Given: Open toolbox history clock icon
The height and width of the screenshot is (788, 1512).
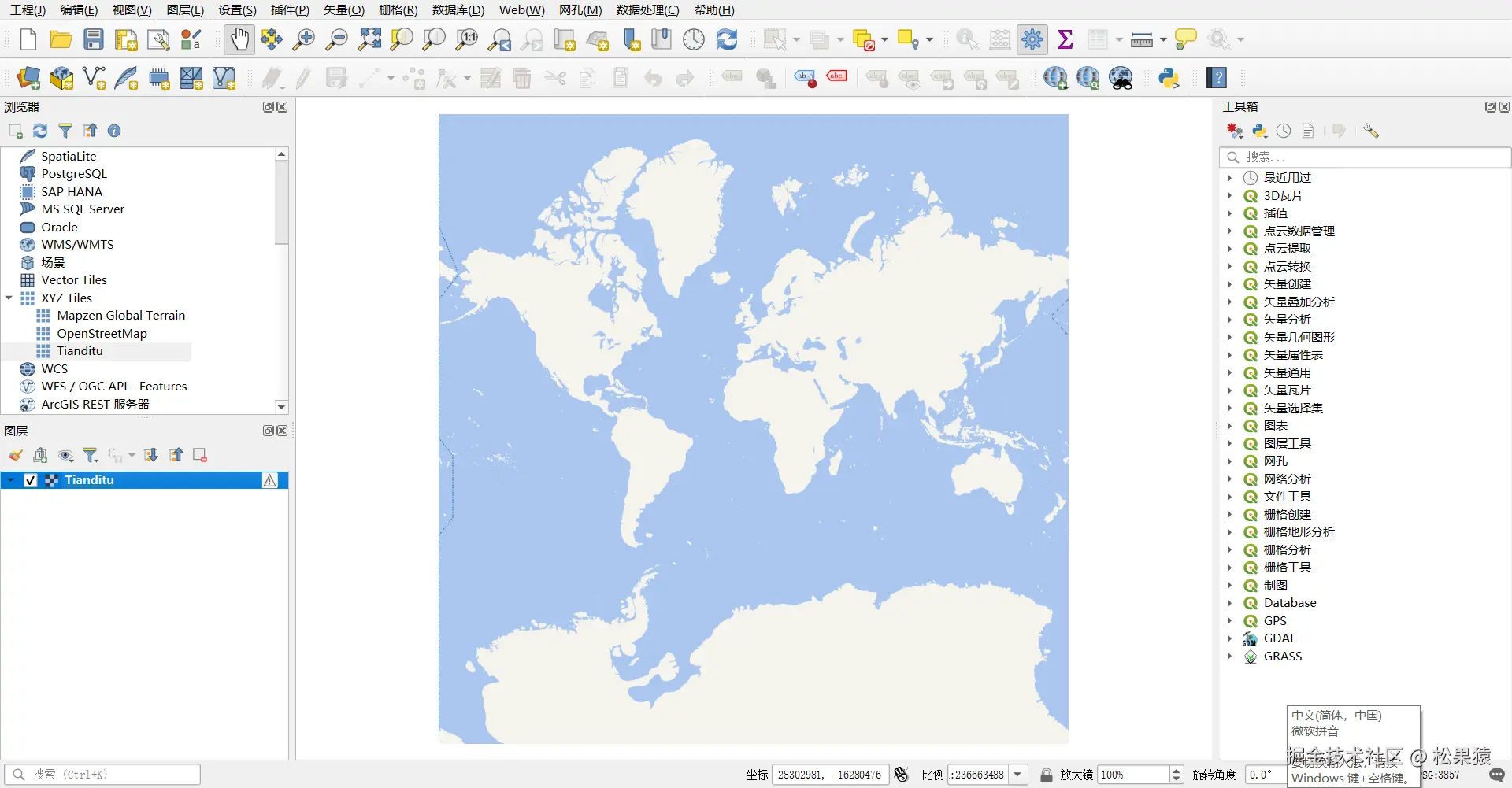Looking at the screenshot, I should point(1284,131).
